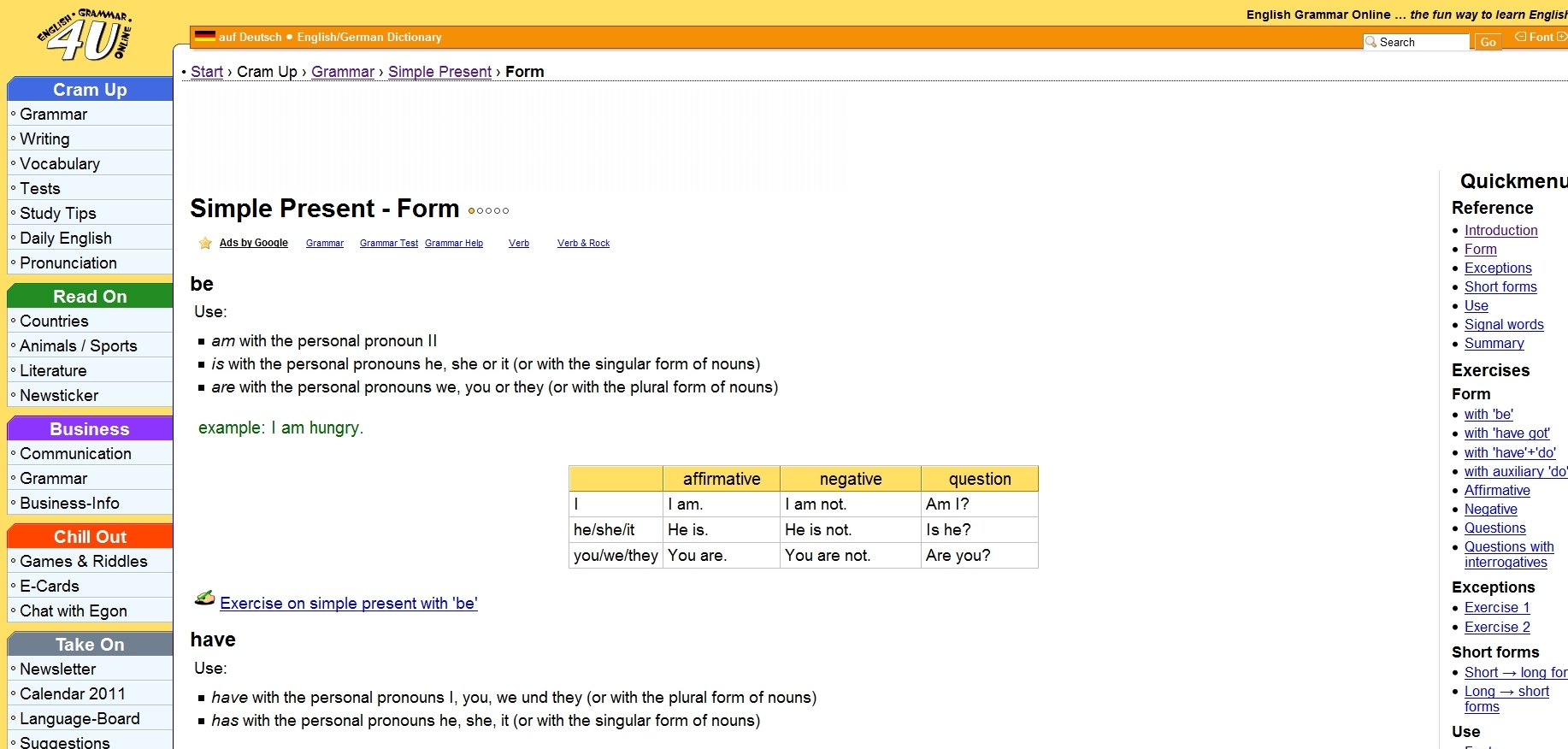Viewport: 1568px width, 749px height.
Task: Click into the Search text field
Action: pyautogui.click(x=1422, y=42)
